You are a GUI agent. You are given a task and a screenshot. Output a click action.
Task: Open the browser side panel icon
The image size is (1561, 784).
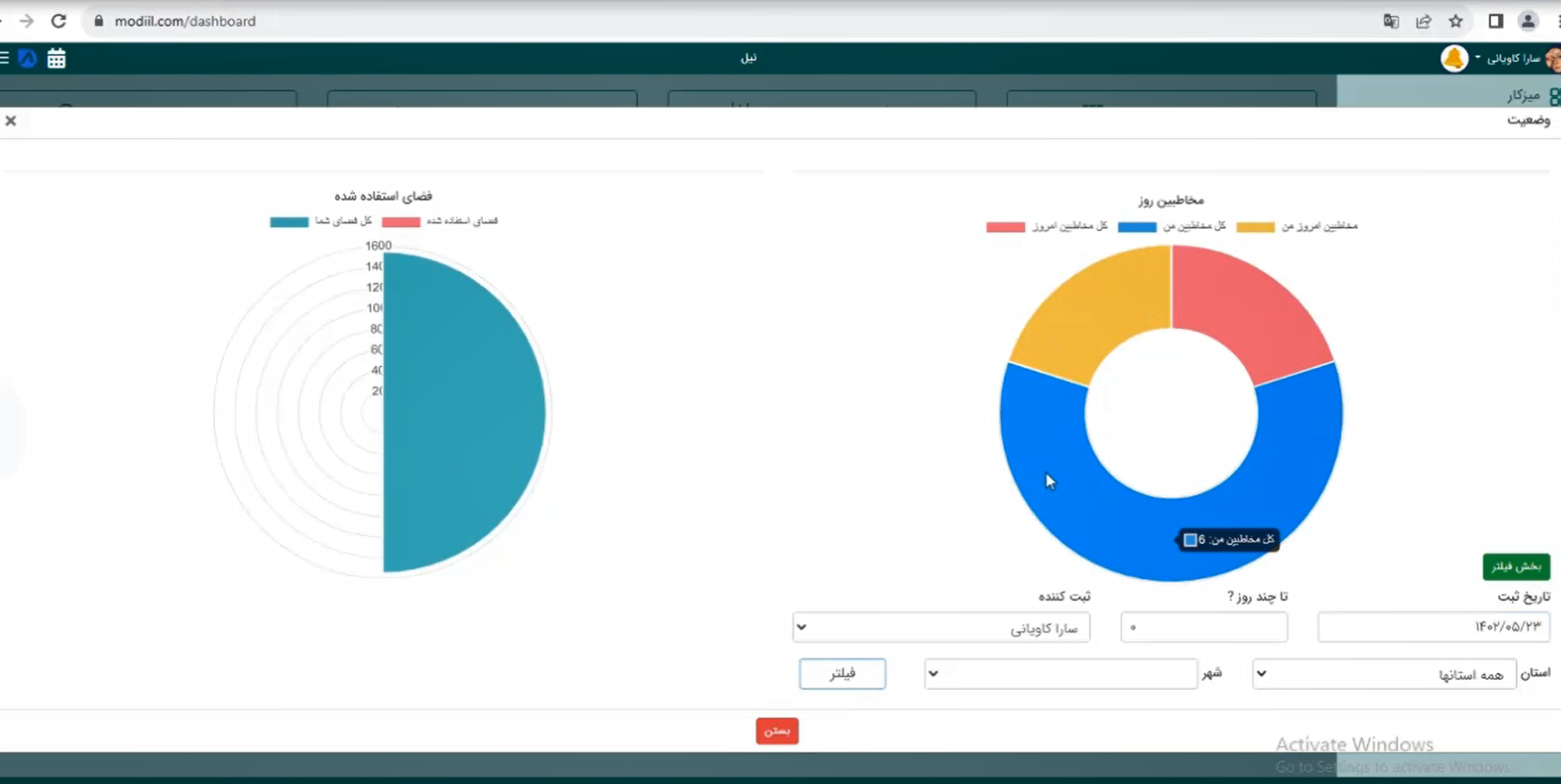pos(1495,21)
